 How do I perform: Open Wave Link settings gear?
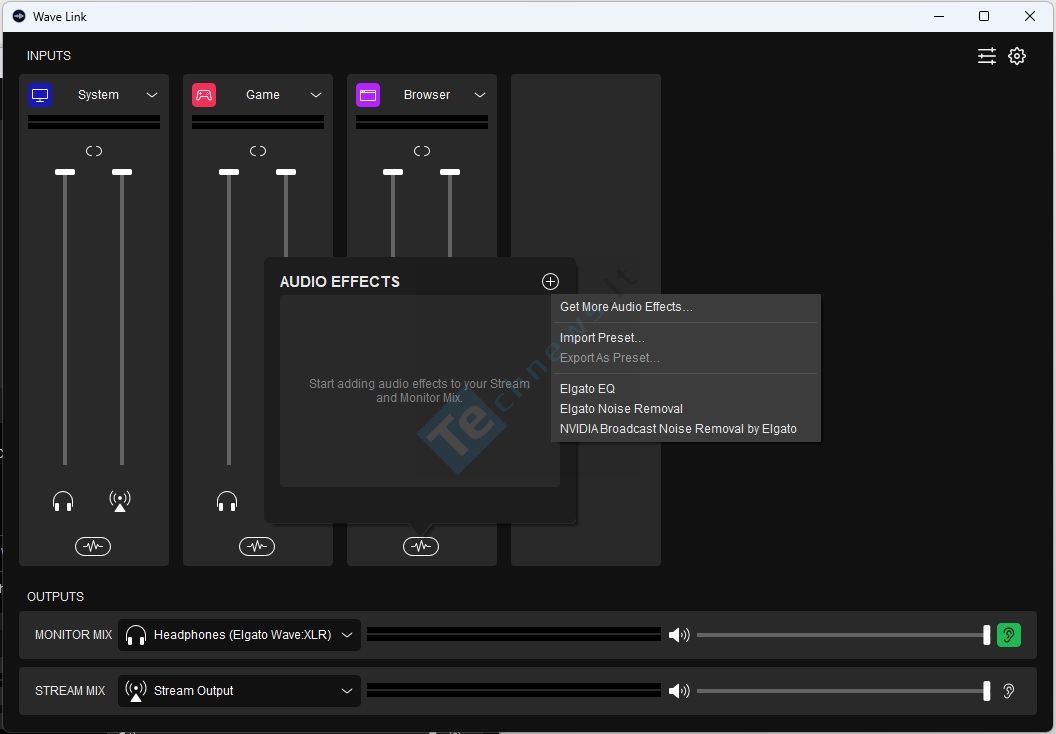pos(1016,56)
